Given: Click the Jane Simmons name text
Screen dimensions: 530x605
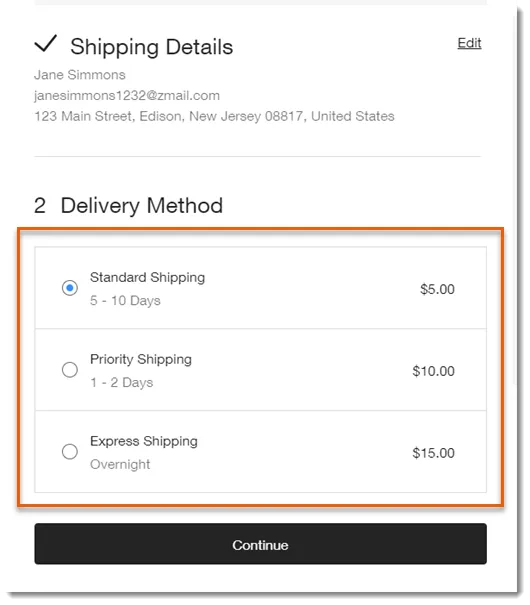Looking at the screenshot, I should coord(80,75).
